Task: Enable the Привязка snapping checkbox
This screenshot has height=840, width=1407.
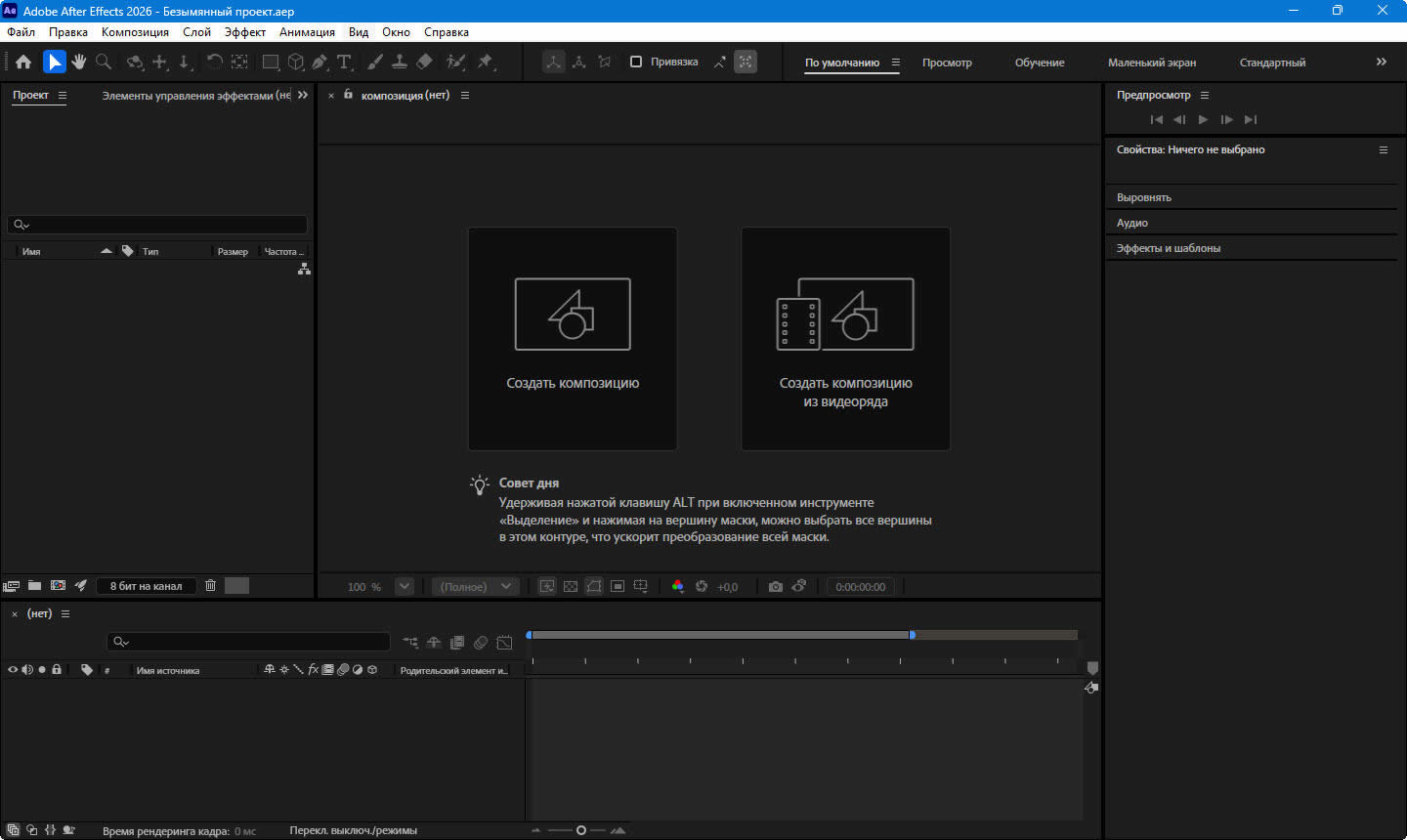Action: click(x=636, y=62)
